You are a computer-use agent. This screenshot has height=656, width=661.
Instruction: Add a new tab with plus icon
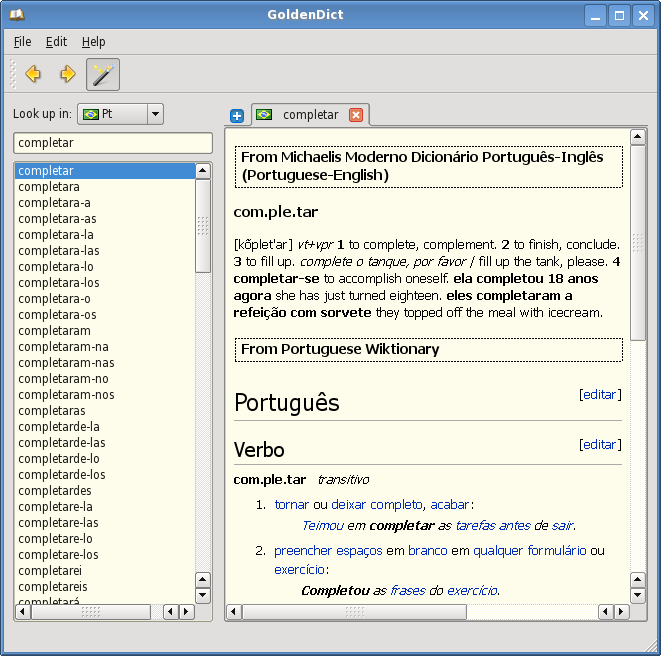pos(237,116)
